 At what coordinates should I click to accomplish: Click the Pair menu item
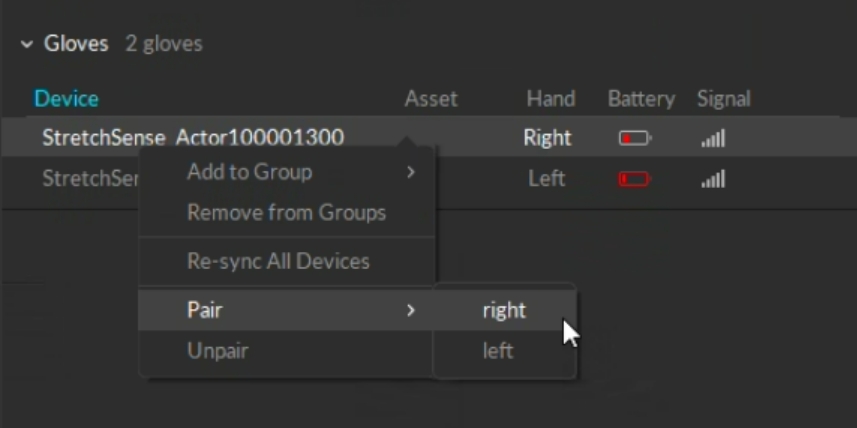pos(205,311)
